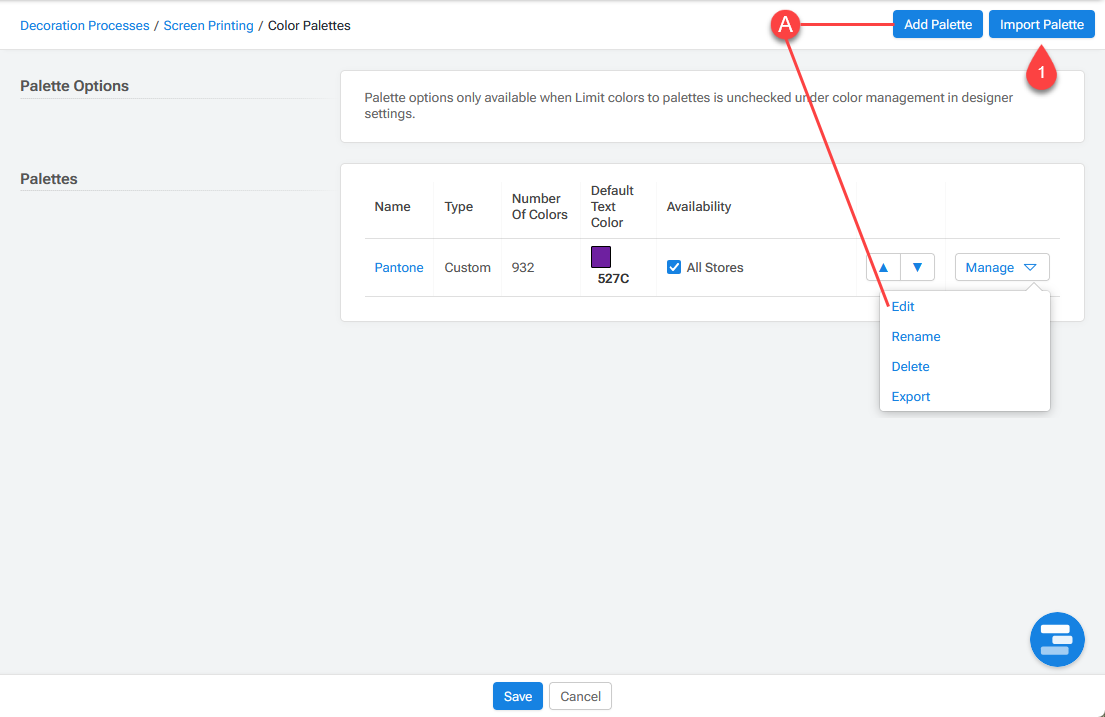Pick Delete from the Manage menu

(x=910, y=367)
